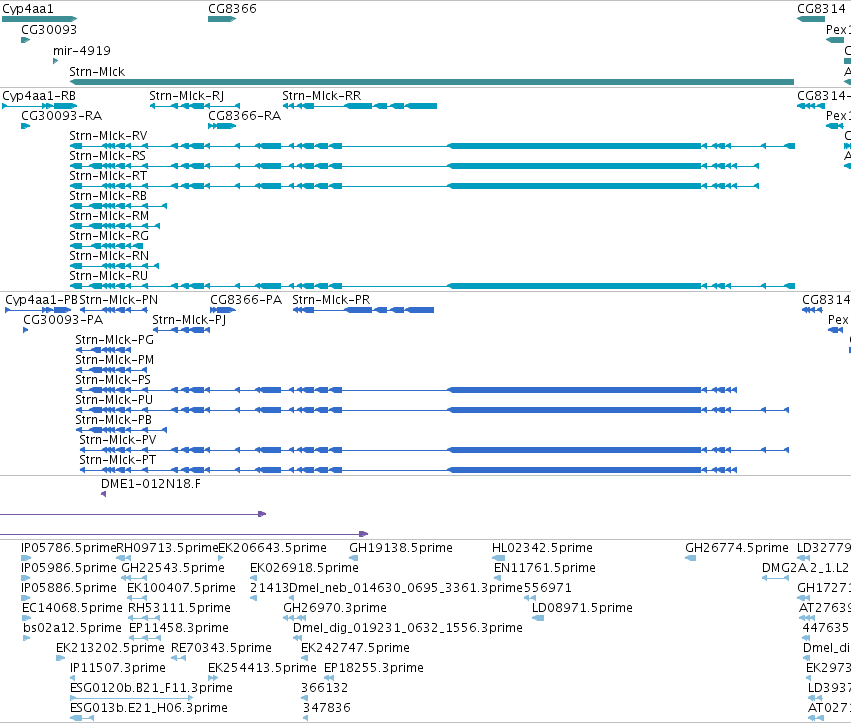Screen dimensions: 851x723
Task: Select protein Cyp4aa1-PB
Action: pyautogui.click(x=38, y=310)
